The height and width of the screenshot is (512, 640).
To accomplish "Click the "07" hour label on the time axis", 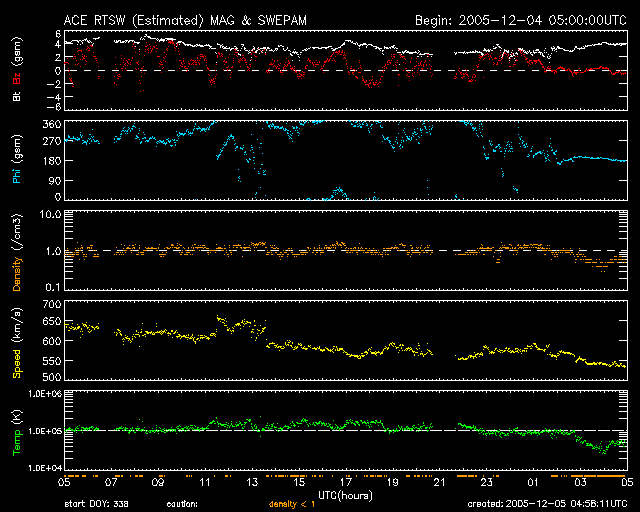I will point(111,483).
